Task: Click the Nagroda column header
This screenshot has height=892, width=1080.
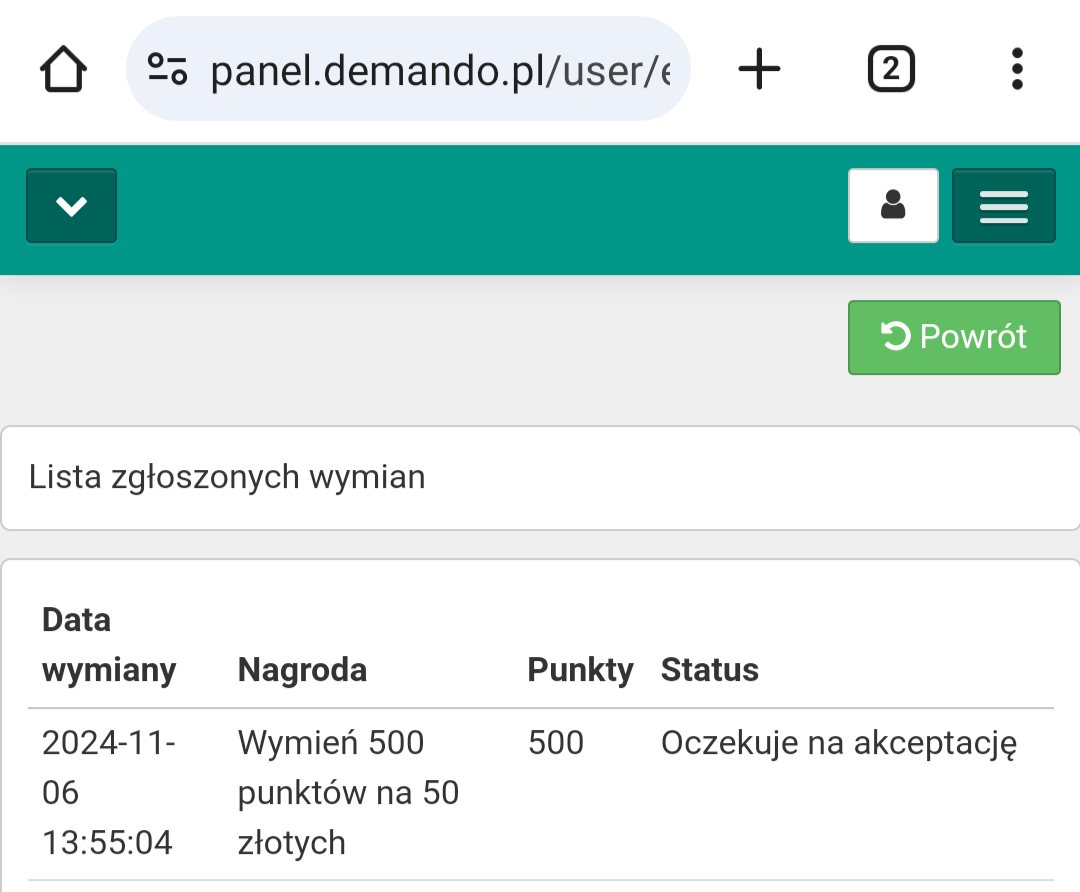Action: tap(302, 670)
